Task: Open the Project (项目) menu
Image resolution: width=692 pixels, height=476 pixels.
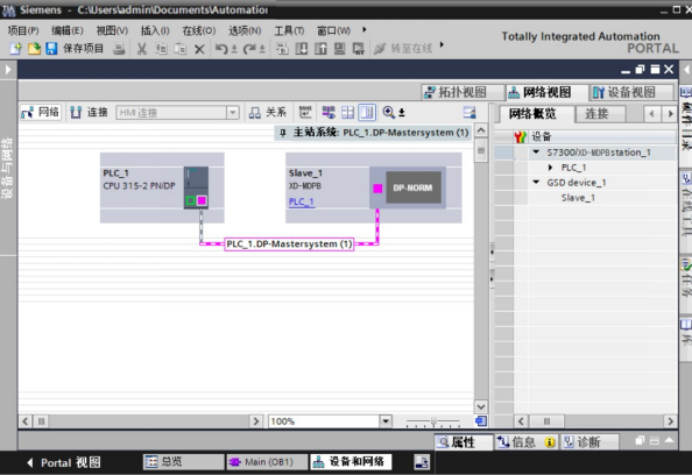Action: click(x=23, y=30)
